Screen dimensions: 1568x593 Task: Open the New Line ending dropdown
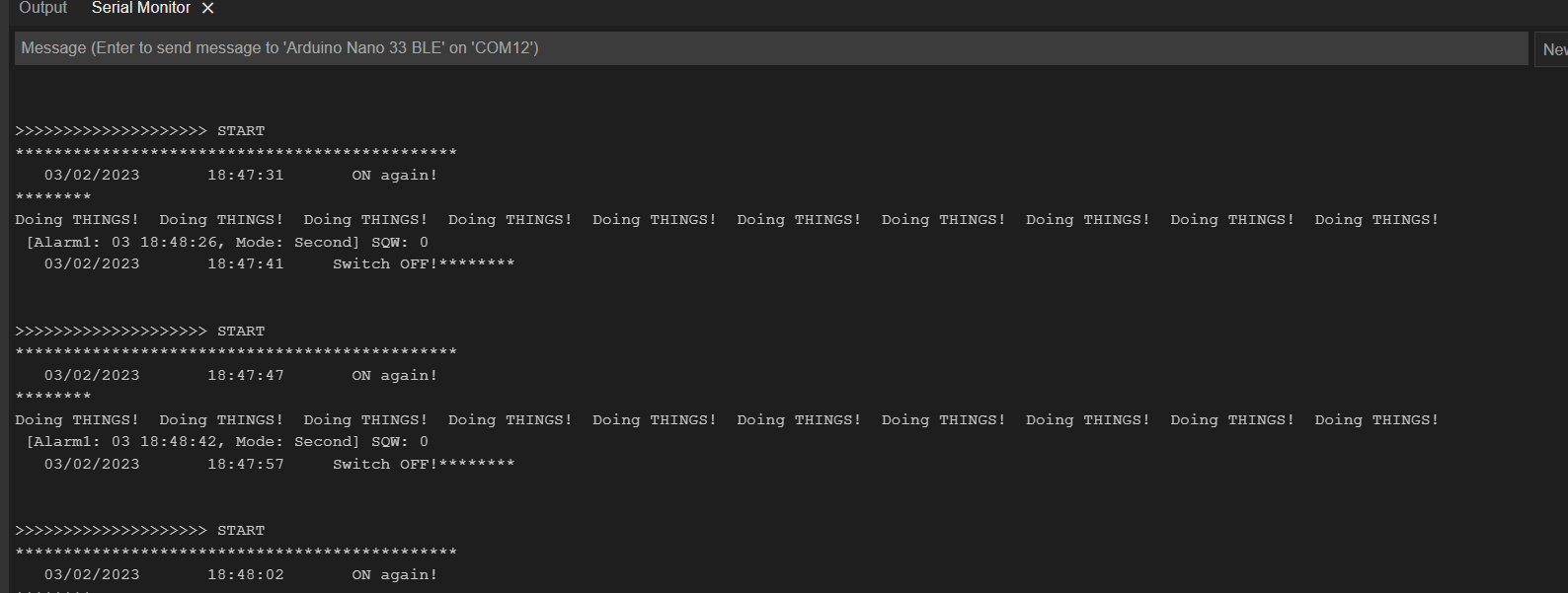click(1553, 49)
